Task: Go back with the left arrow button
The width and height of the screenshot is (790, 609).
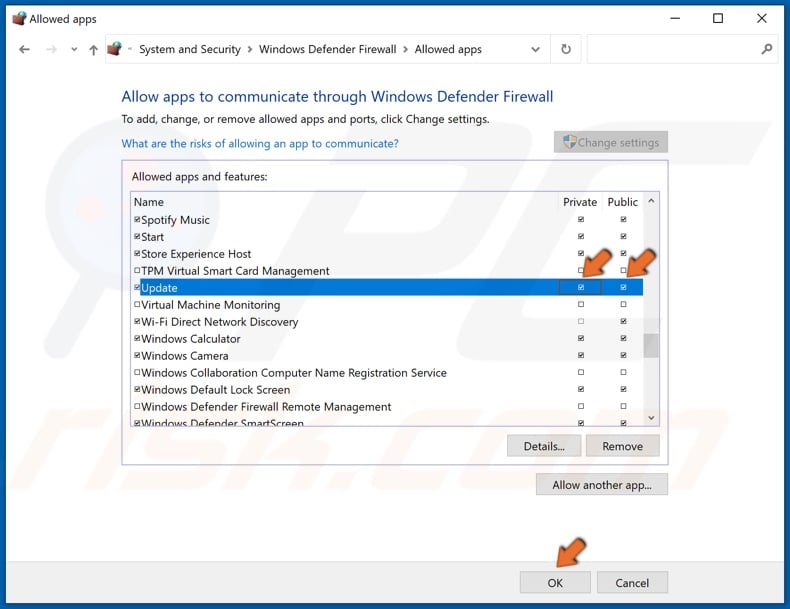Action: (24, 49)
